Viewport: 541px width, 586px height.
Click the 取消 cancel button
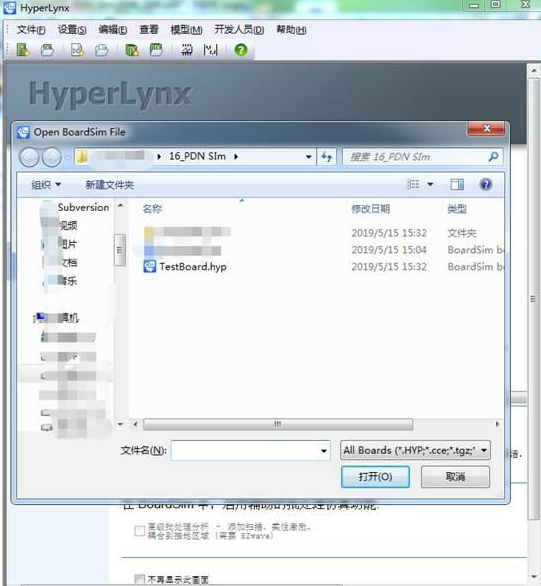tap(455, 476)
